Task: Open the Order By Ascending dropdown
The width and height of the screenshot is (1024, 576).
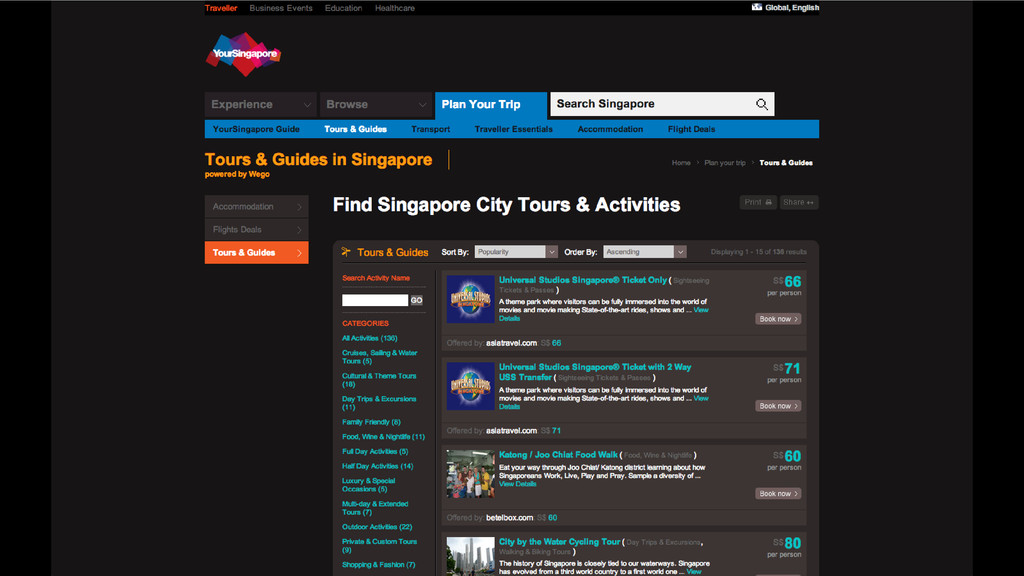Action: coord(644,252)
